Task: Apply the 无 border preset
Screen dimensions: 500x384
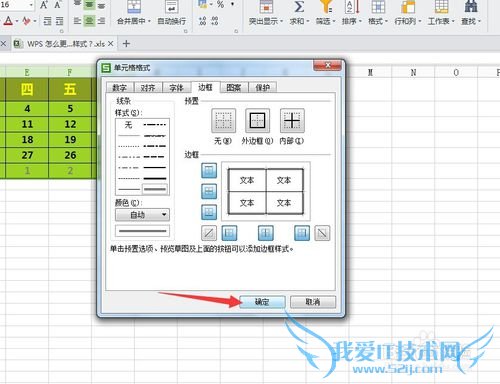Action: (x=223, y=121)
